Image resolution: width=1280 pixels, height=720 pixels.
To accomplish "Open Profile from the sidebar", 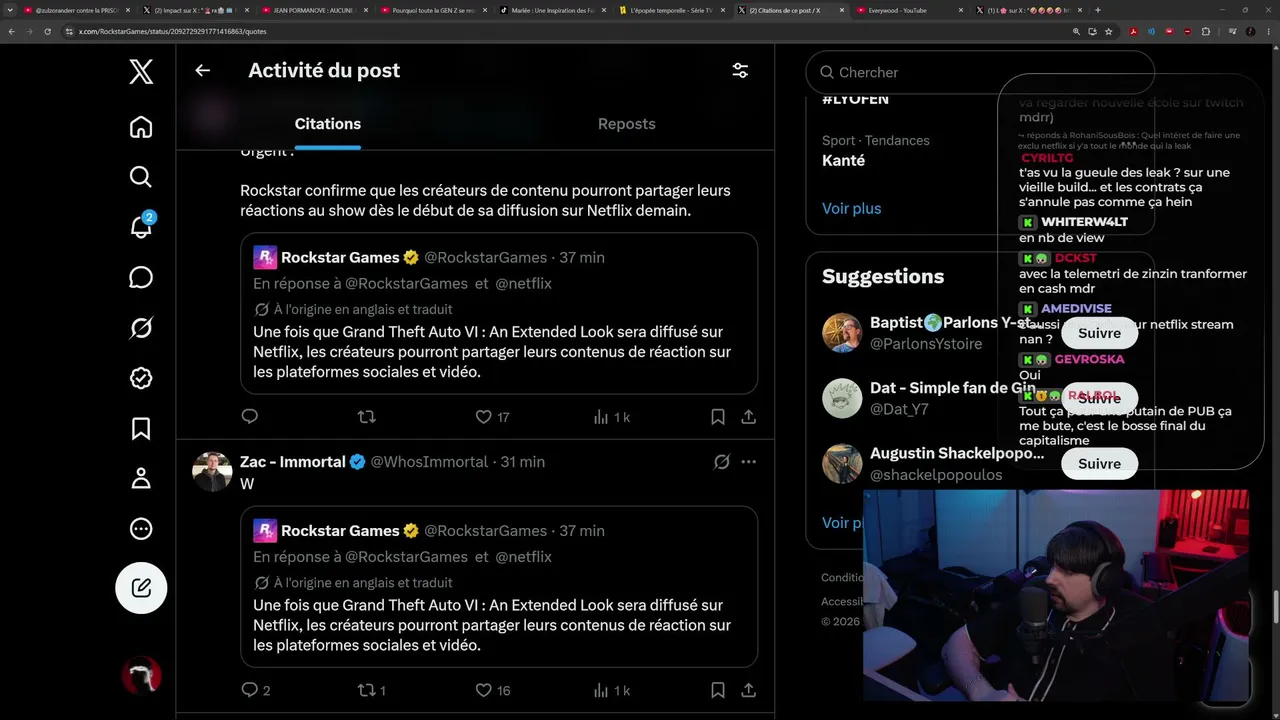I will click(x=141, y=478).
